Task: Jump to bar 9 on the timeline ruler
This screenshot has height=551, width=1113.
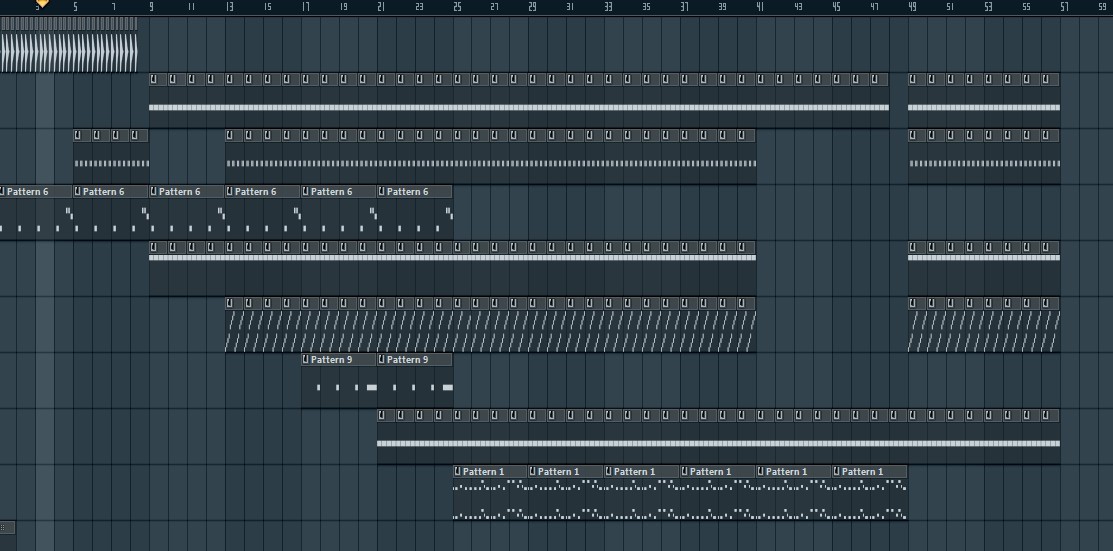Action: 151,7
